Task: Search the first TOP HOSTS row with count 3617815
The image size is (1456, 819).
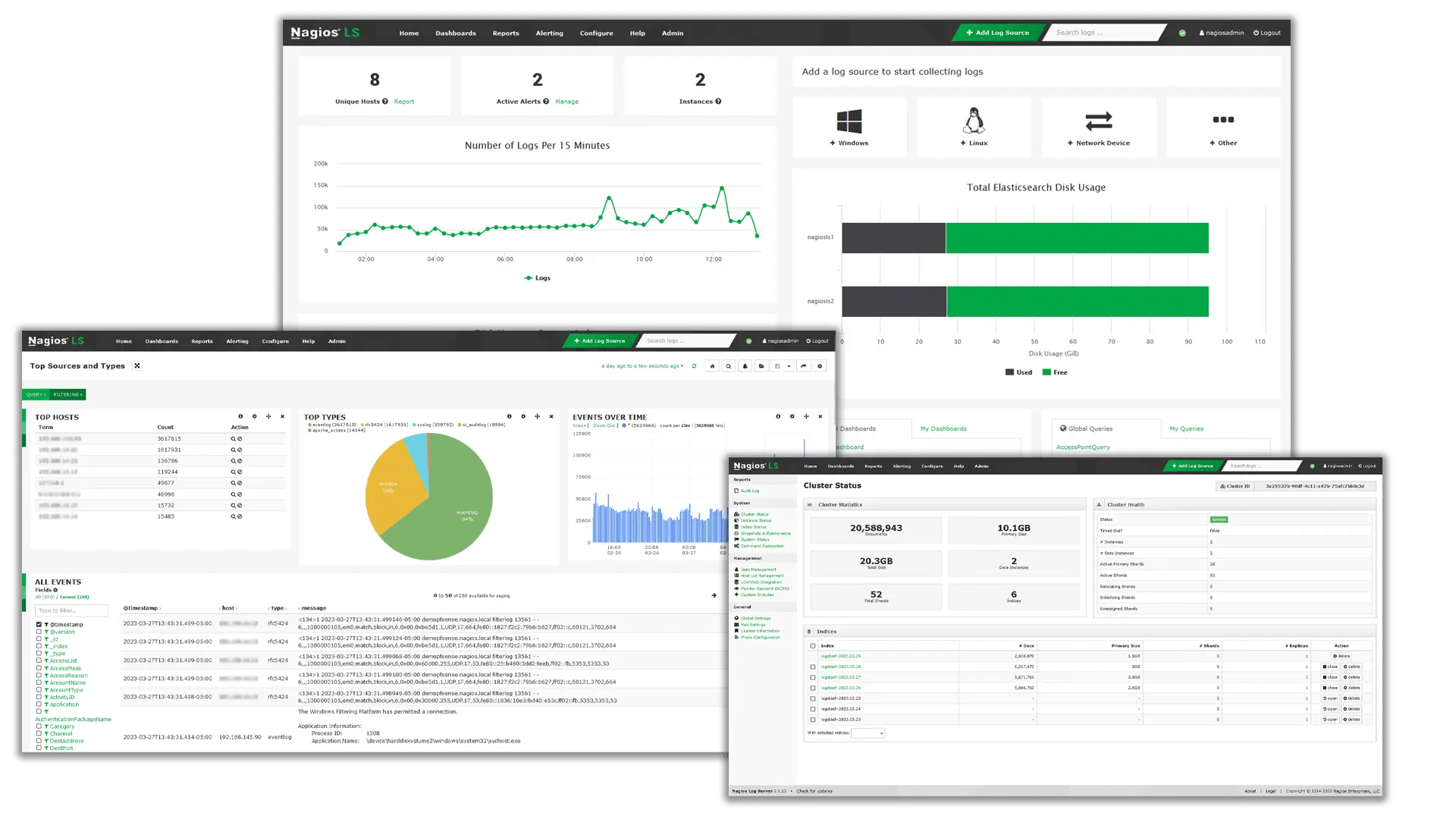Action: coord(234,439)
